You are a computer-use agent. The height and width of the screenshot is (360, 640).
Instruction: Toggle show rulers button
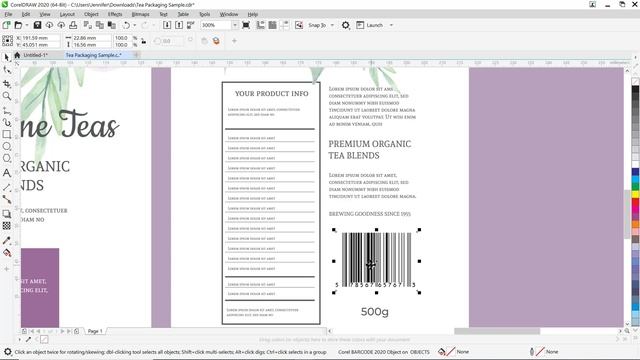260,25
